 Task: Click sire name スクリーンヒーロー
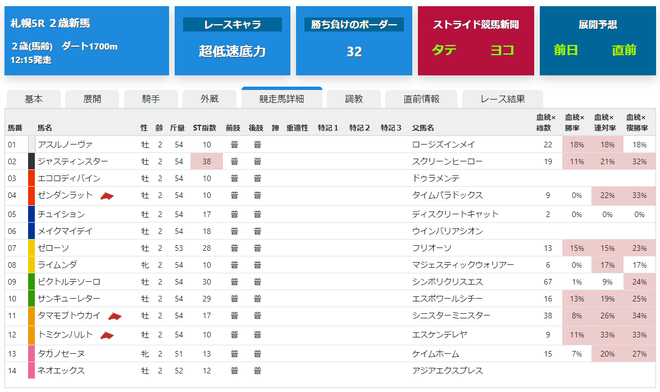tap(447, 162)
